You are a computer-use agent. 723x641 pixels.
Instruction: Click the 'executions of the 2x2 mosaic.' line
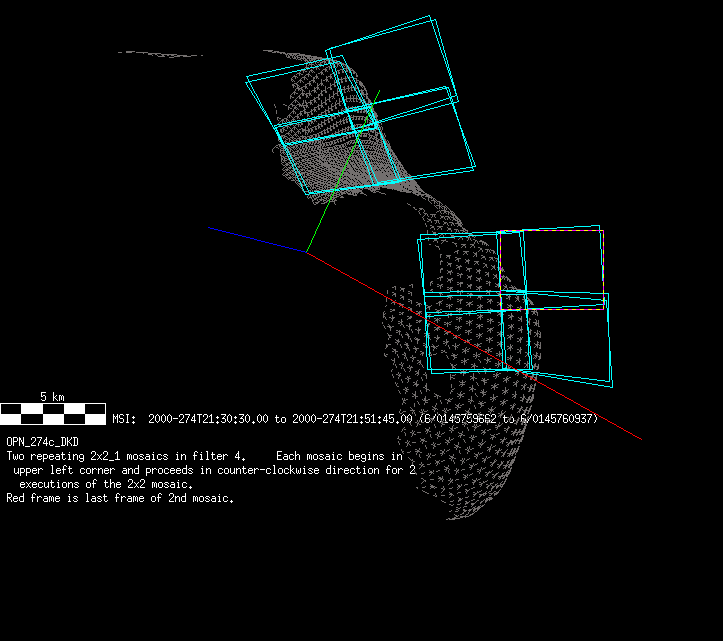106,484
